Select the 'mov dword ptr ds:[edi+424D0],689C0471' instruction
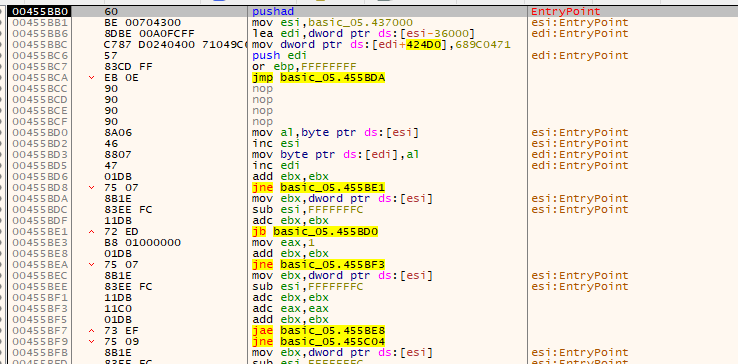 pyautogui.click(x=382, y=45)
